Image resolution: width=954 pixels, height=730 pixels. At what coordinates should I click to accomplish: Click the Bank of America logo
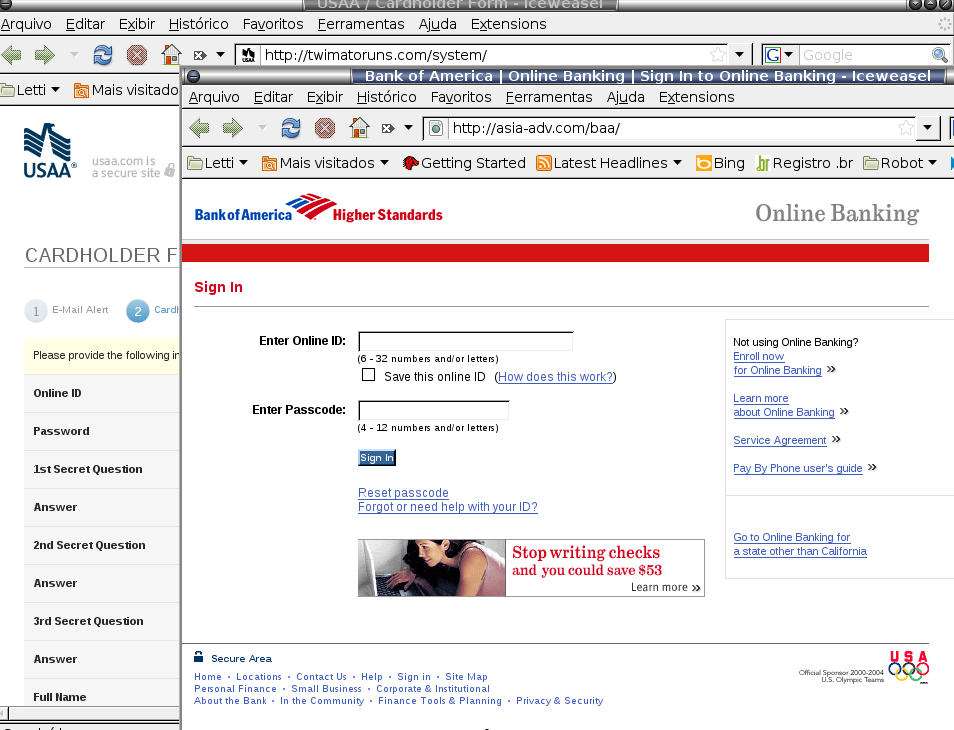point(318,209)
